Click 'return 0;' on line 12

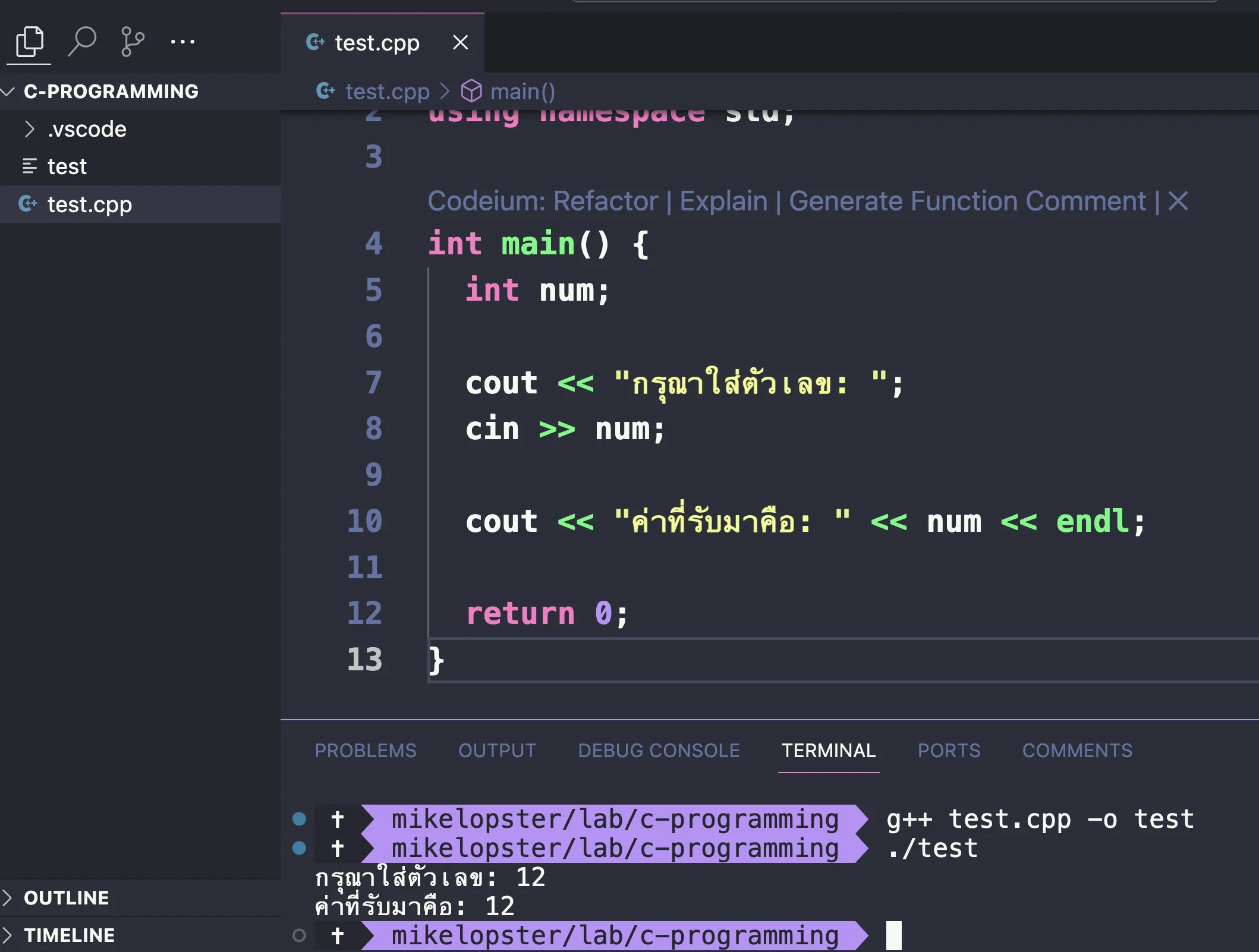pyautogui.click(x=547, y=613)
